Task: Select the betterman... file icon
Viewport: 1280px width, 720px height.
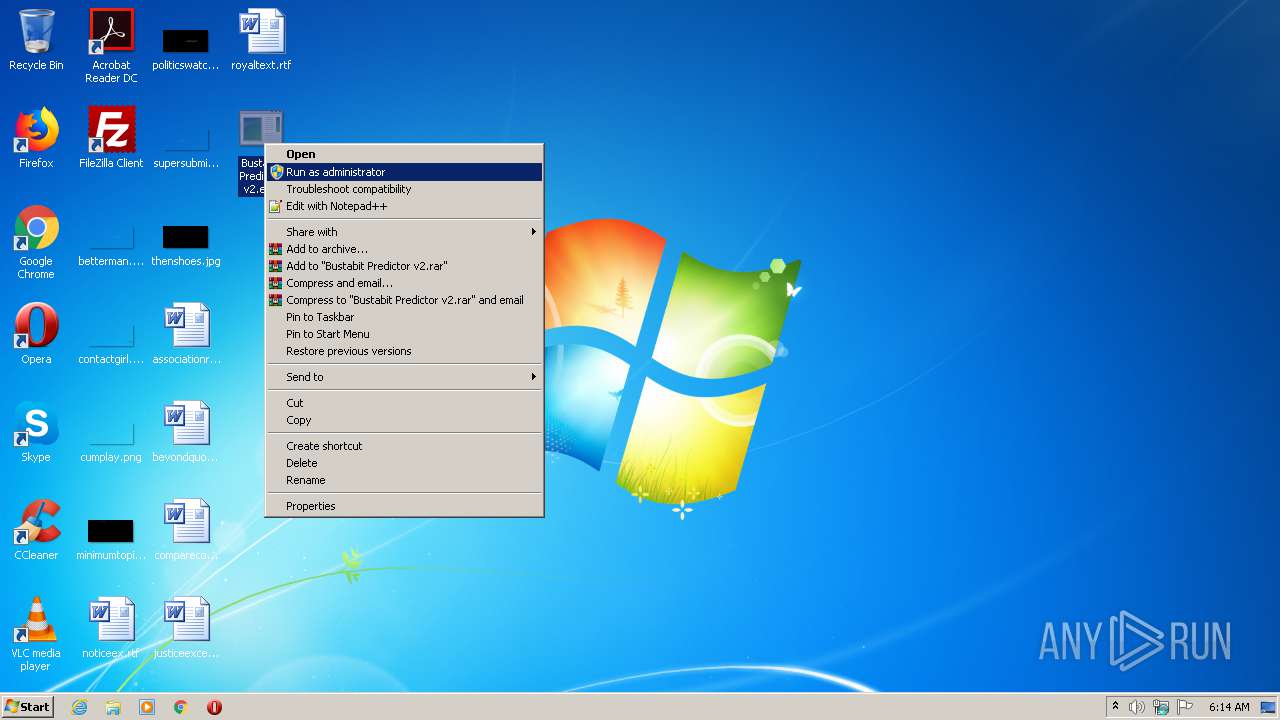Action: tap(111, 246)
